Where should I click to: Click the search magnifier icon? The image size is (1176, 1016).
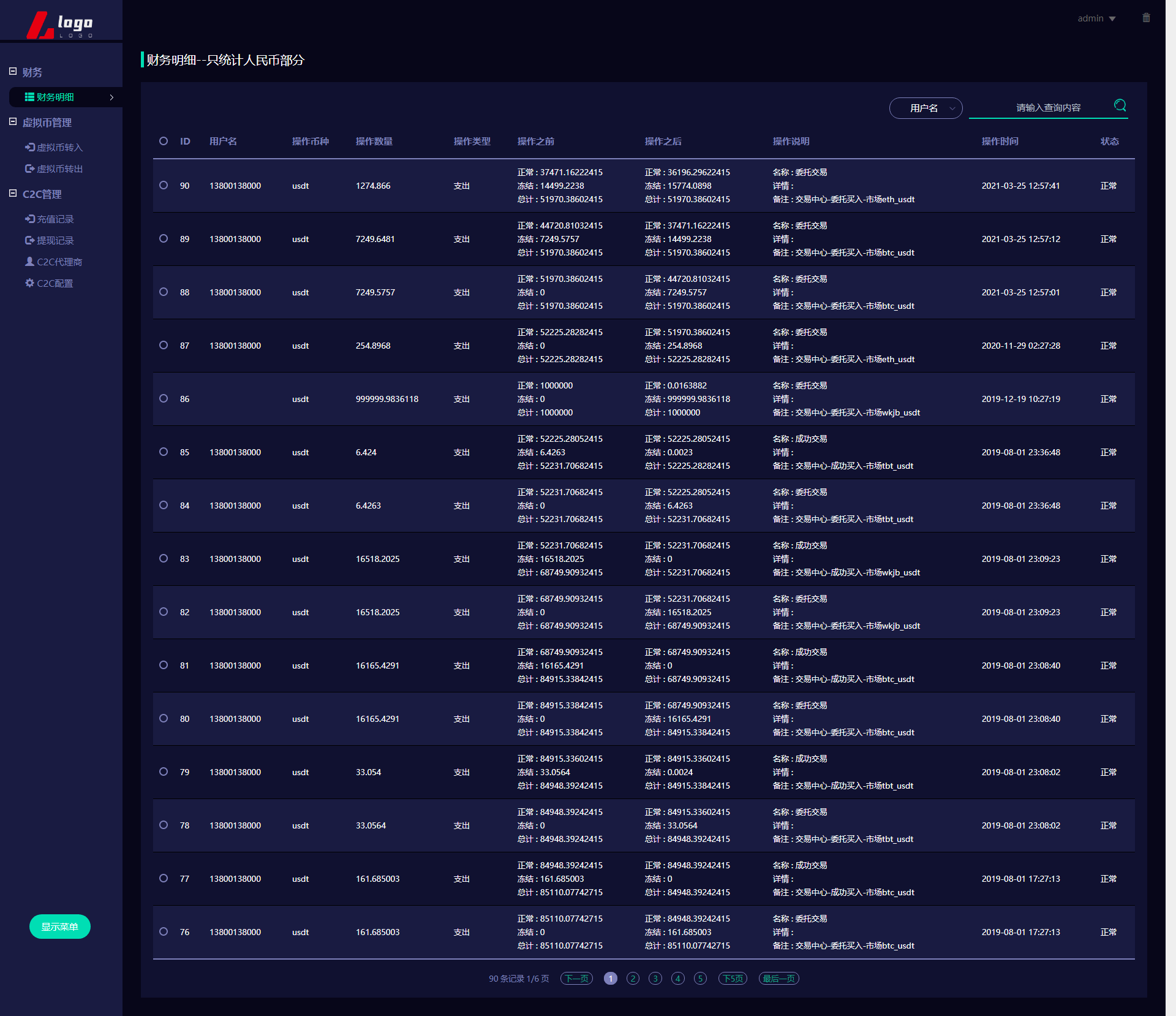pyautogui.click(x=1120, y=105)
